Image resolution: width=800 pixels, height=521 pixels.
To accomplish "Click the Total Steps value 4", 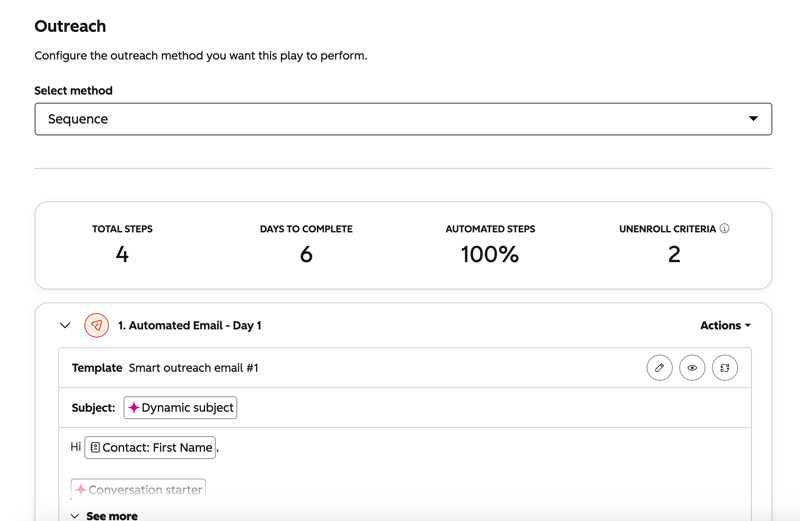I will tap(122, 254).
